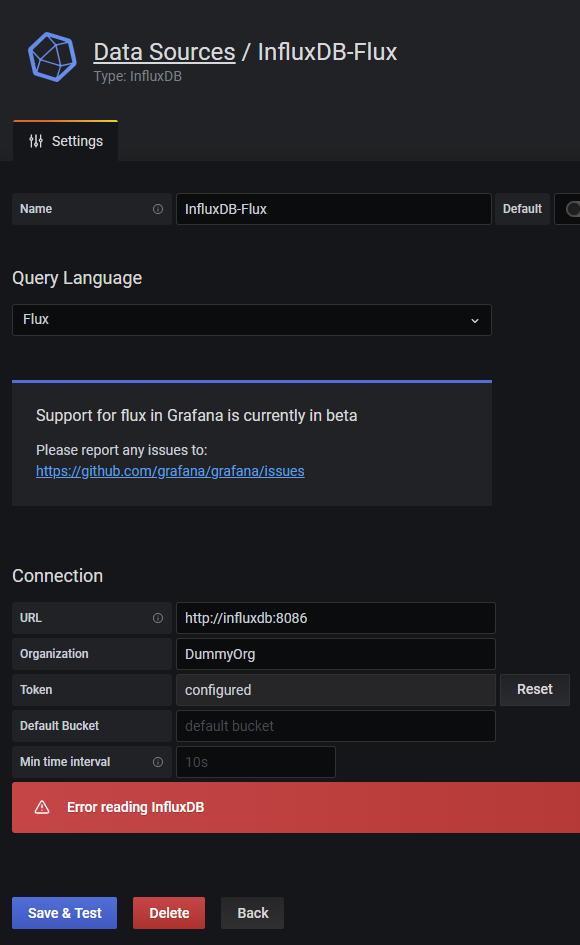Delete this InfluxDB data source
Image resolution: width=580 pixels, height=945 pixels.
point(168,913)
